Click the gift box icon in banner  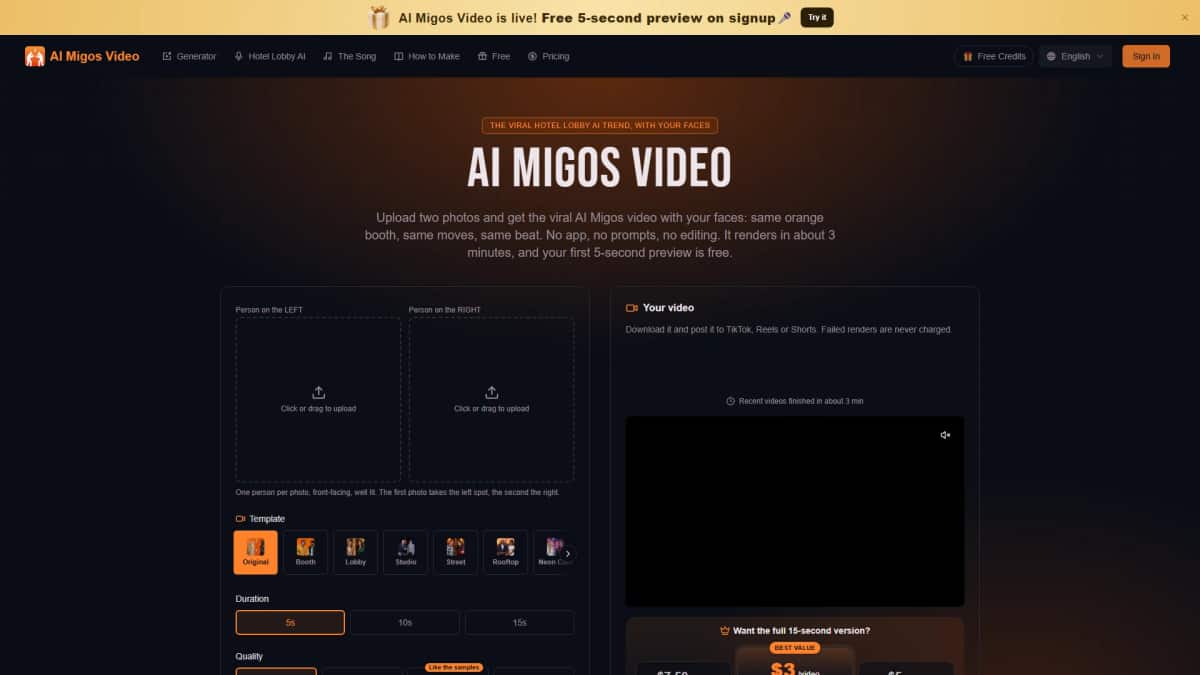point(379,17)
